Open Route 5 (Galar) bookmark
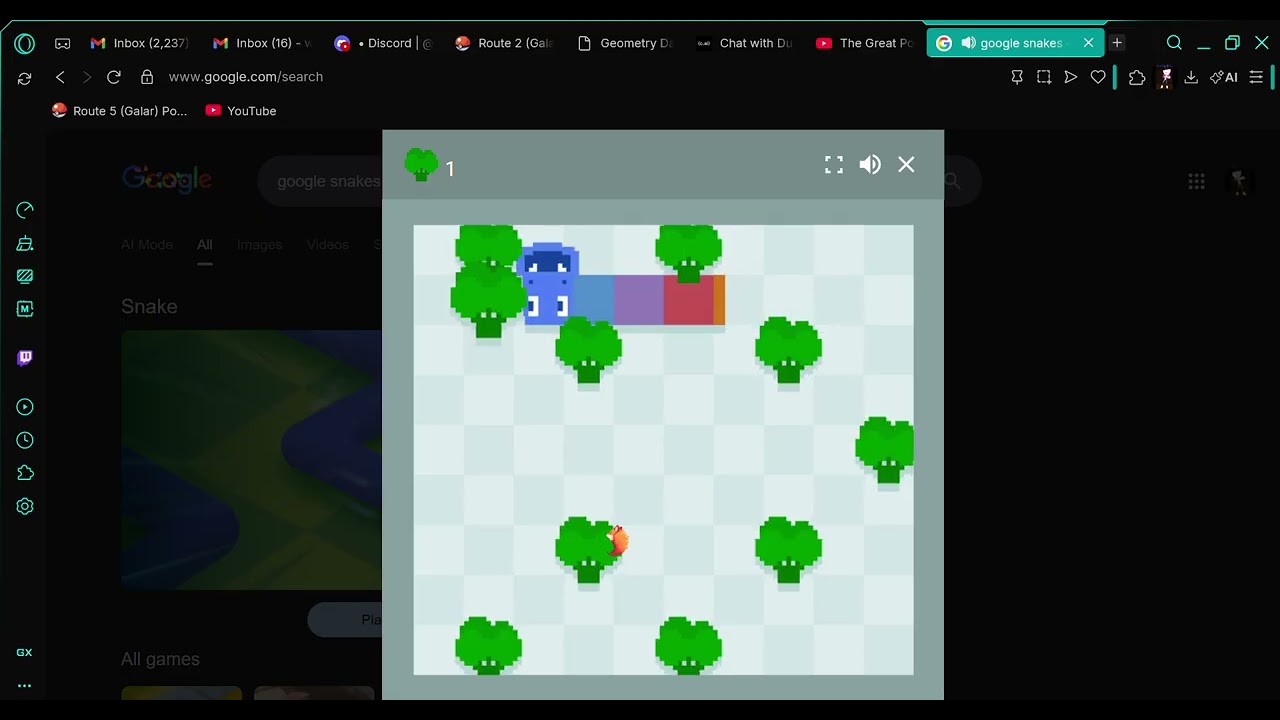This screenshot has height=720, width=1280. 119,111
